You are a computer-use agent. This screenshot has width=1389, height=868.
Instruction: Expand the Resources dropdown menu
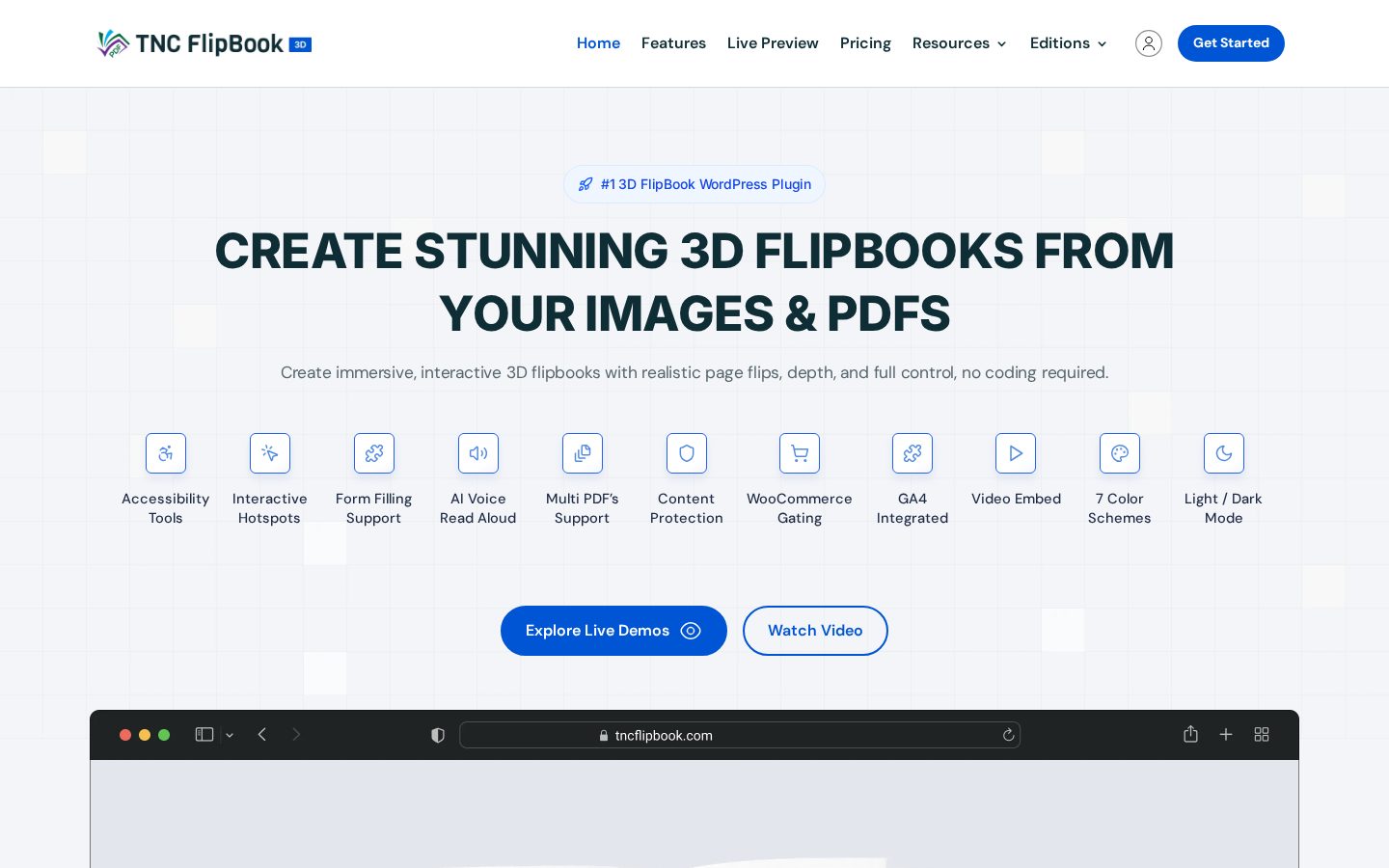click(x=960, y=43)
